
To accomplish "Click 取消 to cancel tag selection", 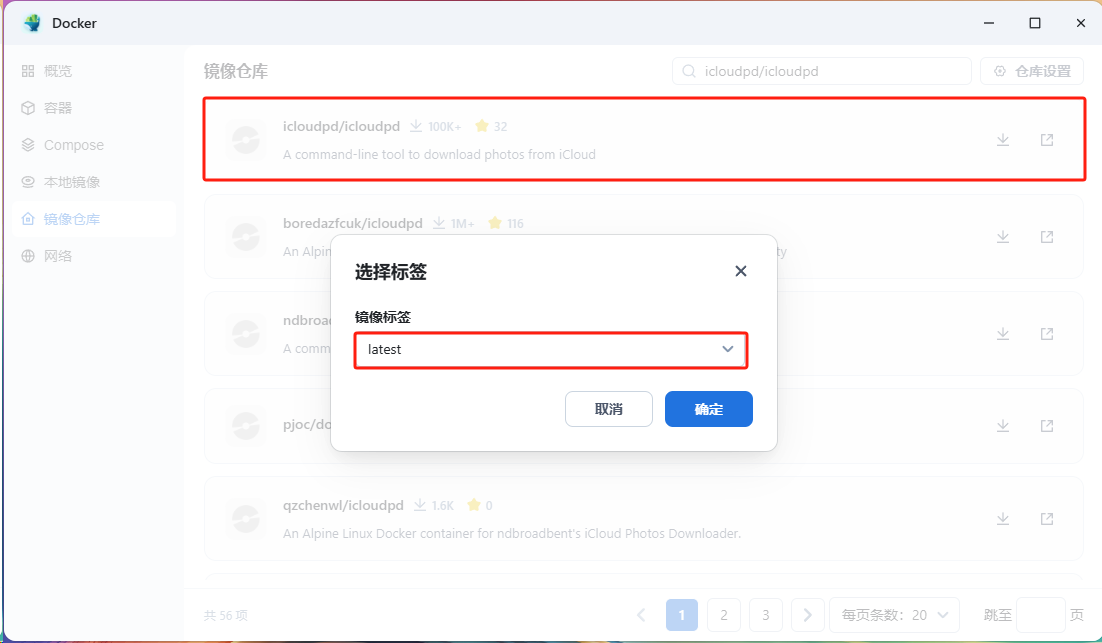I will point(609,409).
